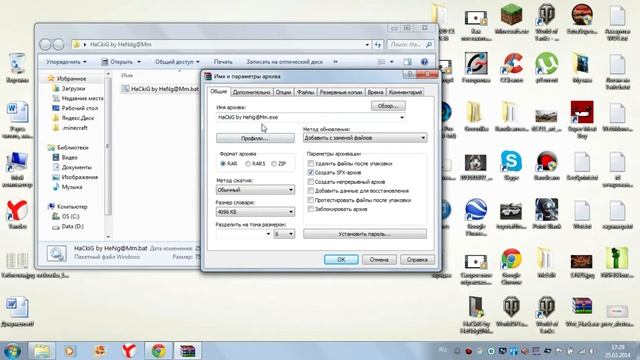This screenshot has width=640, height=360.
Task: Uncheck the create SFX archive option
Action: (311, 172)
